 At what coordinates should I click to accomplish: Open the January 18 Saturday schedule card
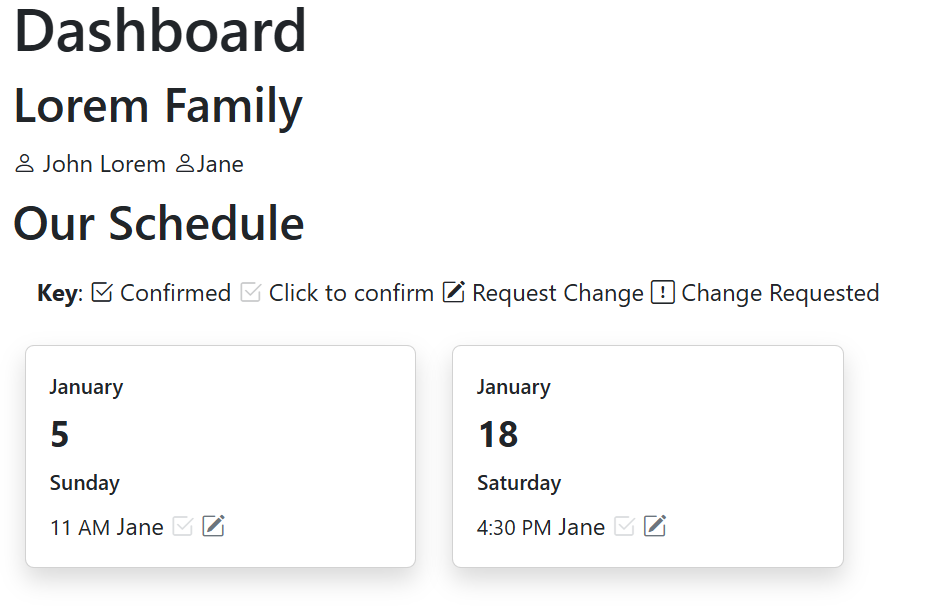pyautogui.click(x=647, y=456)
